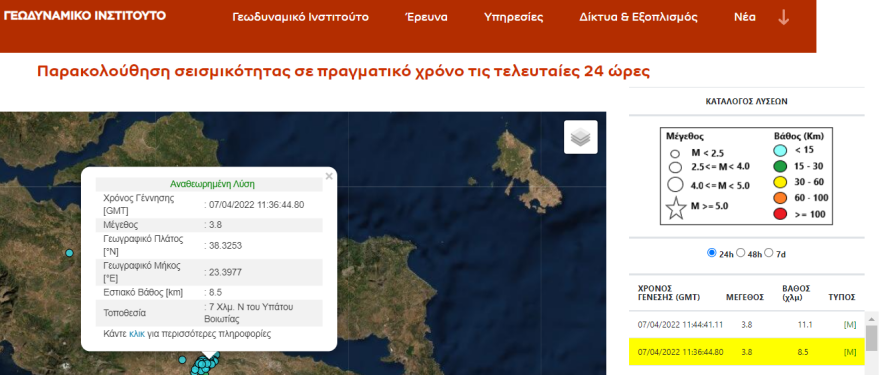Select the highlighted 11:36:44.80 earthquake row
The height and width of the screenshot is (375, 880).
point(746,352)
